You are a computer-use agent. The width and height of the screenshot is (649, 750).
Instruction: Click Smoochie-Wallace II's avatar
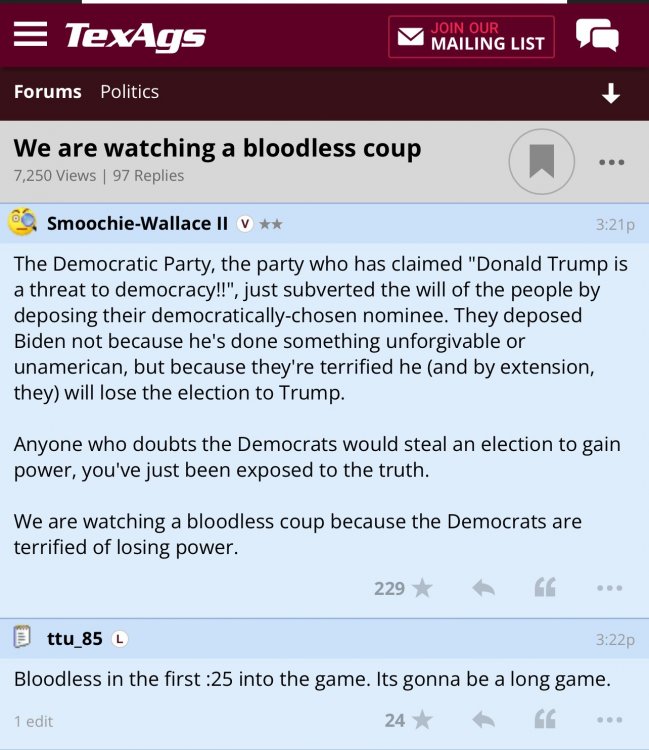tap(23, 223)
